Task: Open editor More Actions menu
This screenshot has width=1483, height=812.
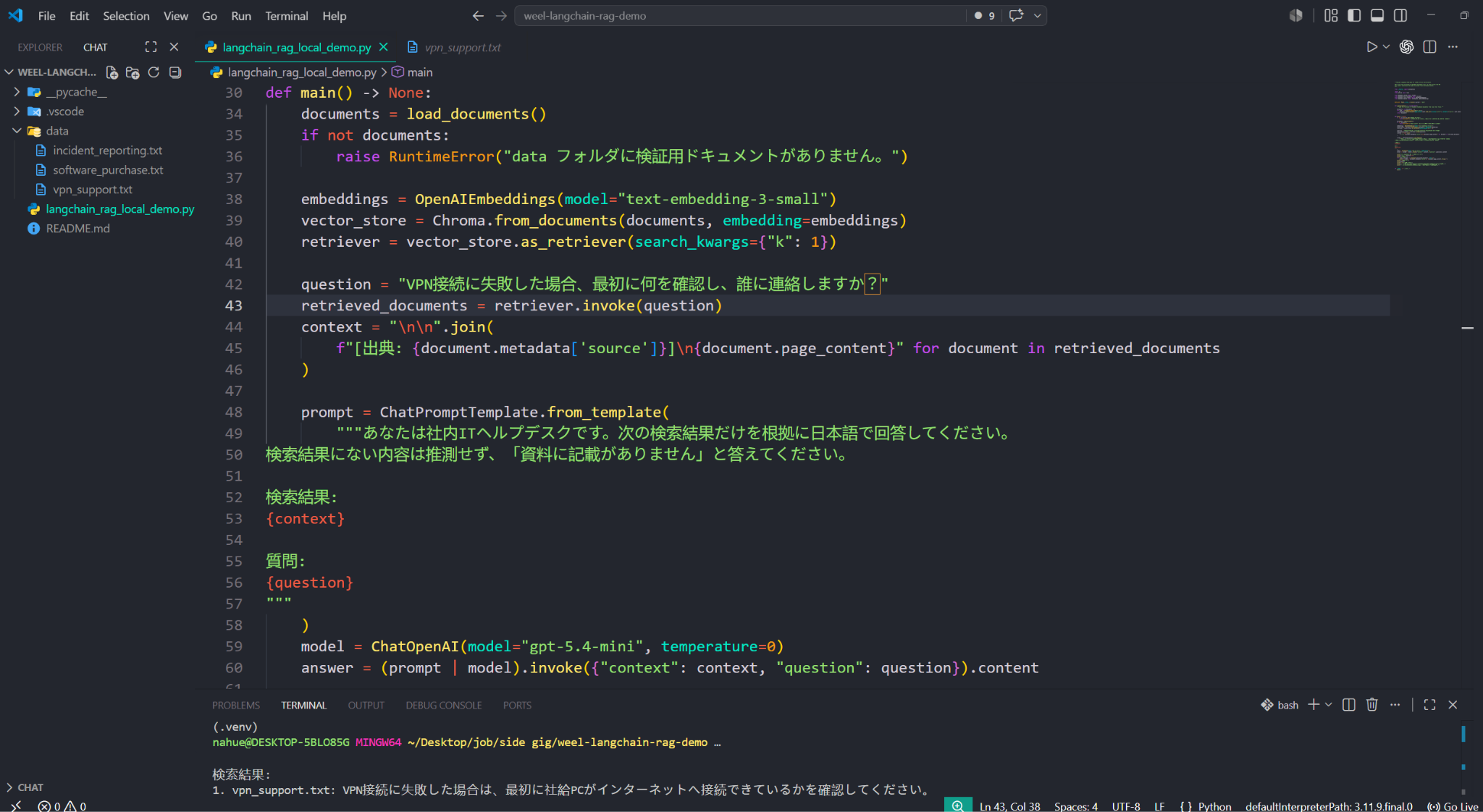Action: pos(1453,47)
